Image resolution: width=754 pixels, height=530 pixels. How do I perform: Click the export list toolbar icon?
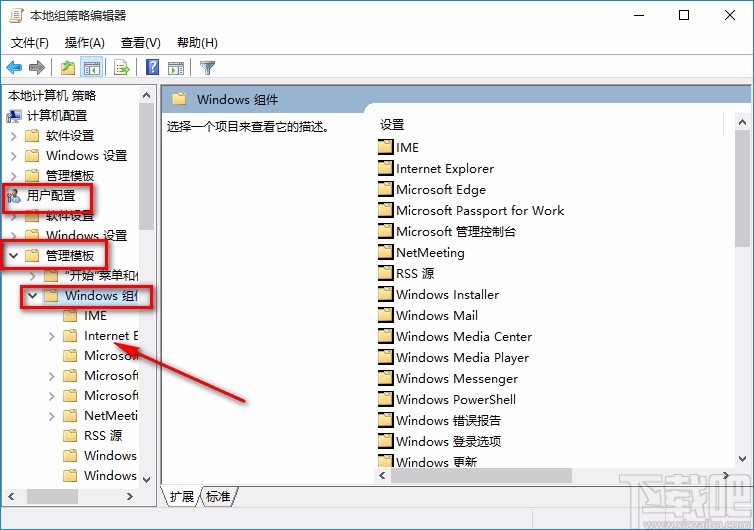click(x=122, y=68)
